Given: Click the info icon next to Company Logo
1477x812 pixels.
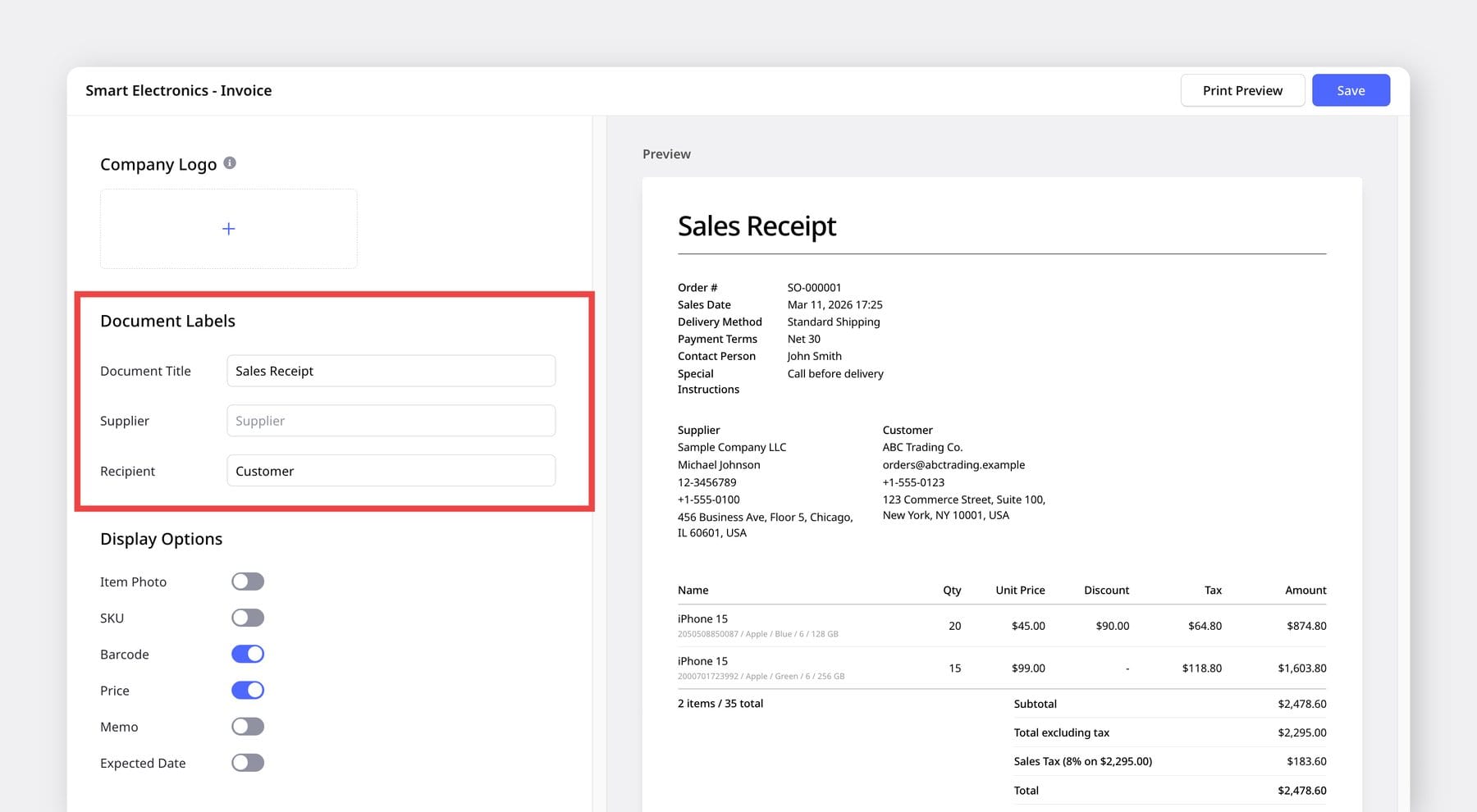Looking at the screenshot, I should 231,162.
